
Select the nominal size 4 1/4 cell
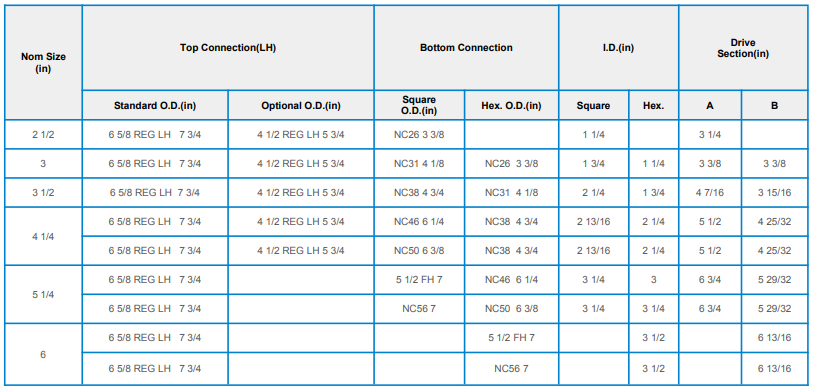tap(43, 236)
